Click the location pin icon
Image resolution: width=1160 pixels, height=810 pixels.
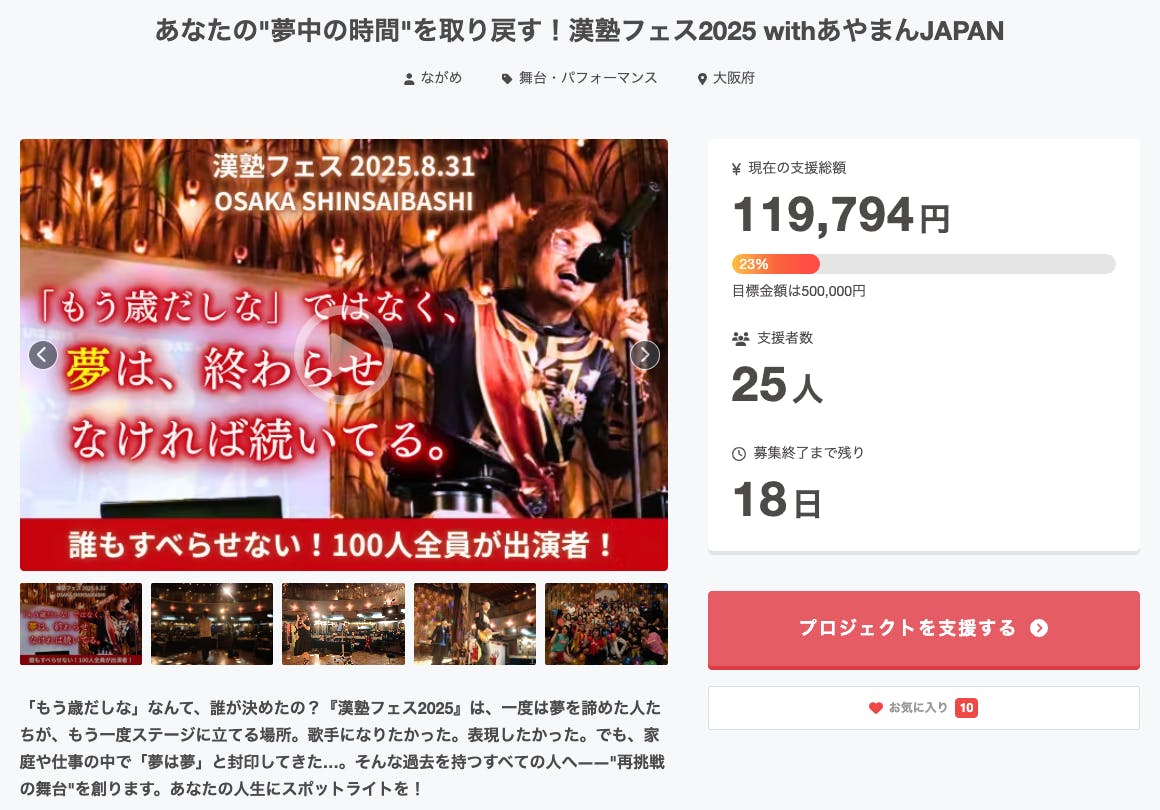pos(702,78)
